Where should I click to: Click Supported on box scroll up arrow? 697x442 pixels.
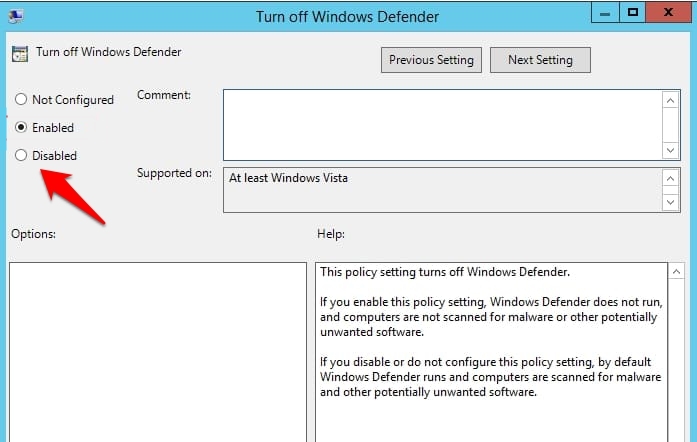[x=670, y=179]
